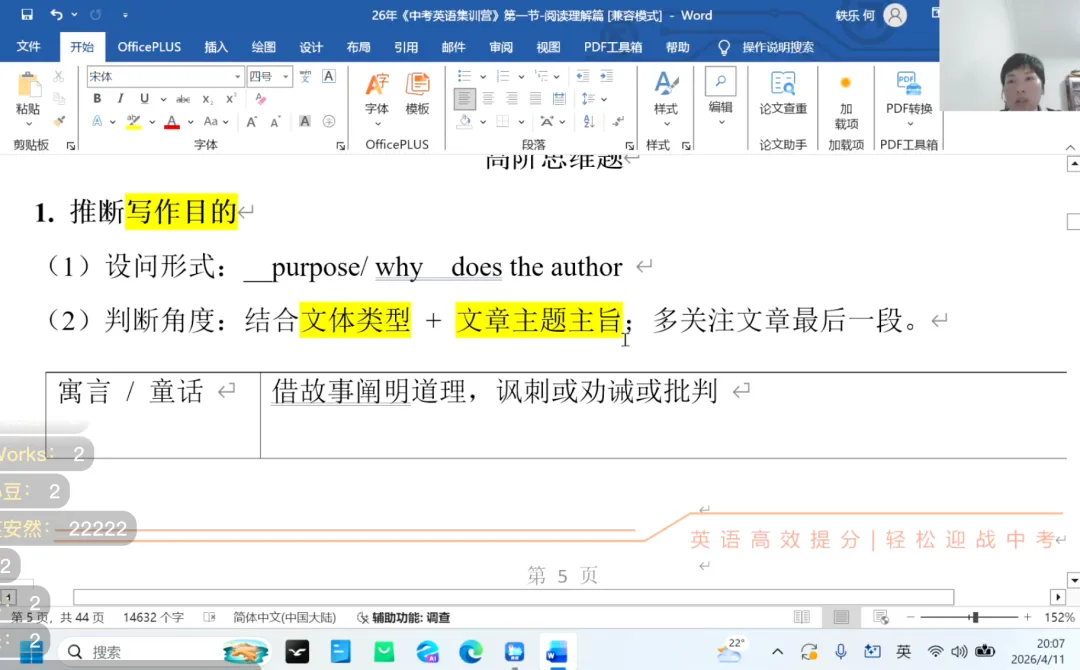Toggle center paragraph alignment
This screenshot has width=1080, height=670.
click(488, 99)
